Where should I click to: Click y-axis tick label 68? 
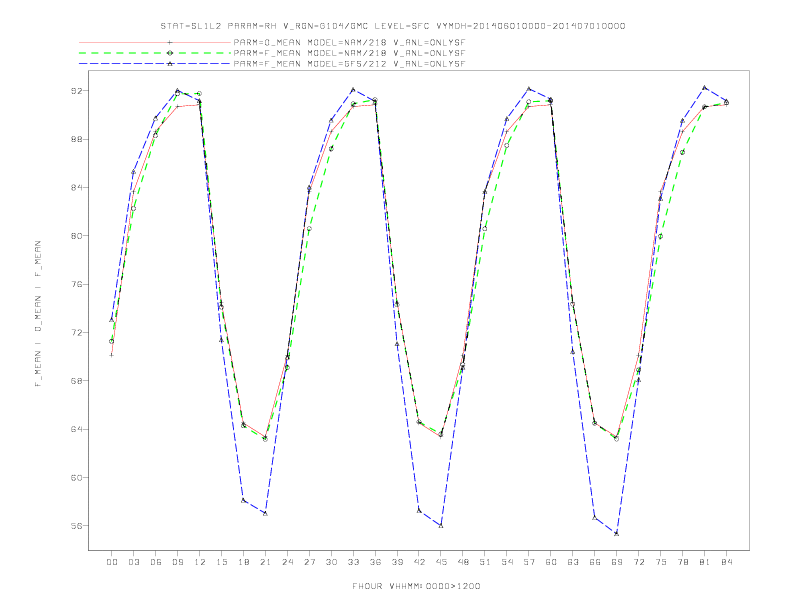coord(76,381)
